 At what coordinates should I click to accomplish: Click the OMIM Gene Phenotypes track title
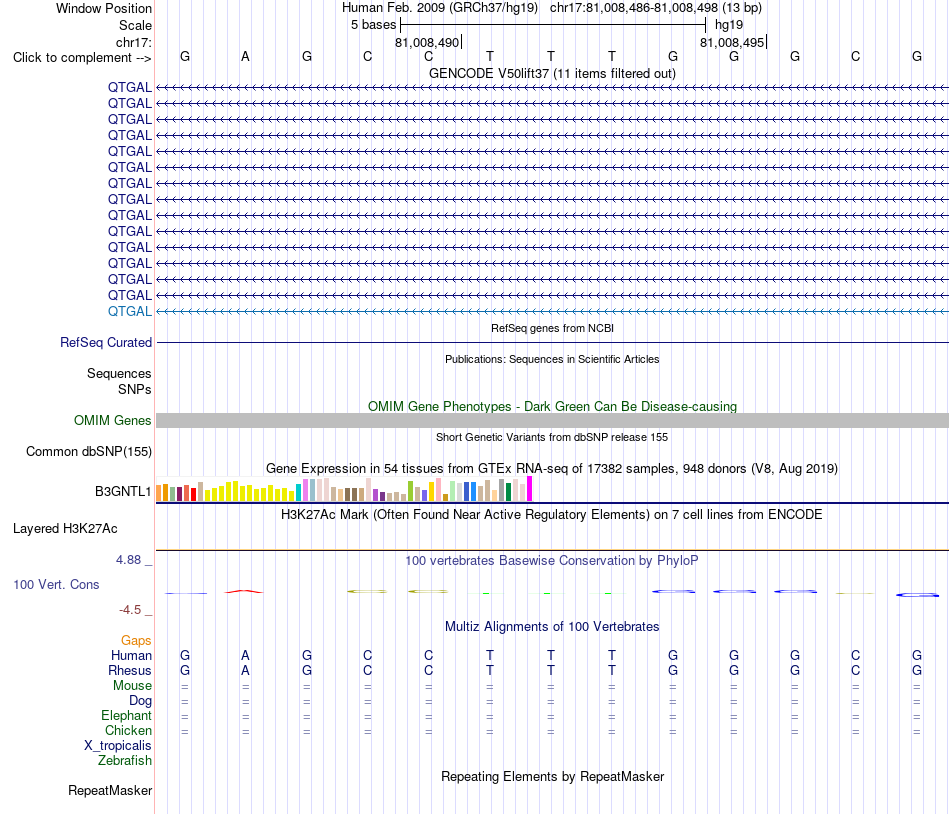(552, 406)
